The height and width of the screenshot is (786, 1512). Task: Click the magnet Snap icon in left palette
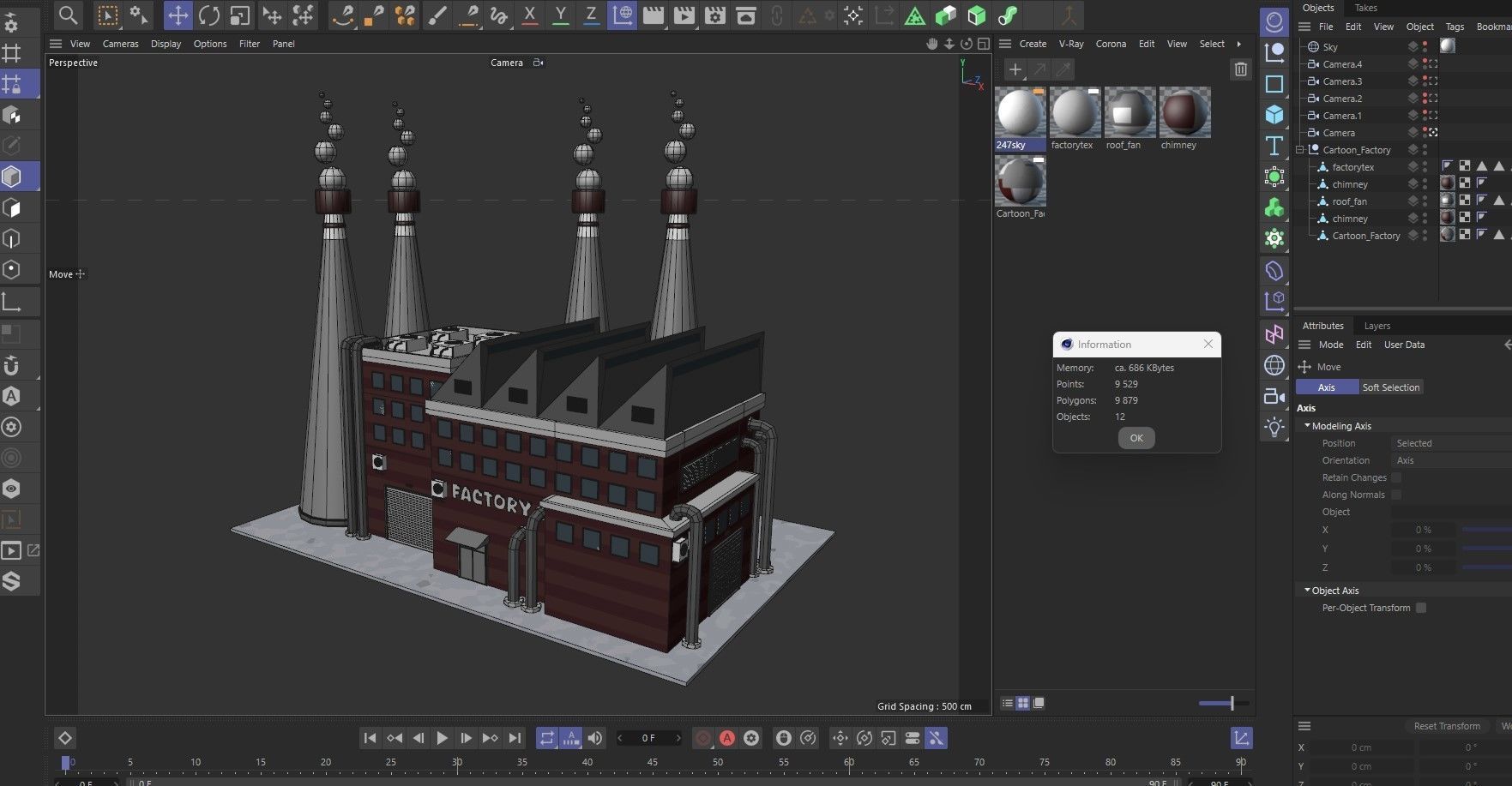tap(12, 366)
